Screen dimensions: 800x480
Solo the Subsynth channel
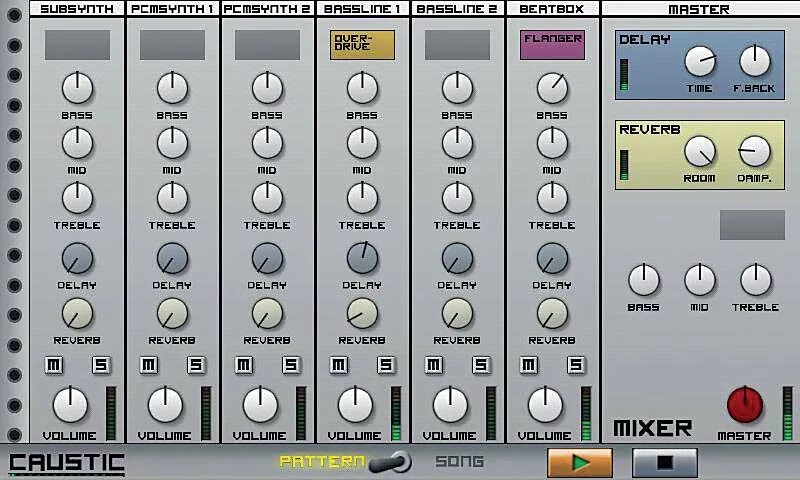(x=101, y=365)
